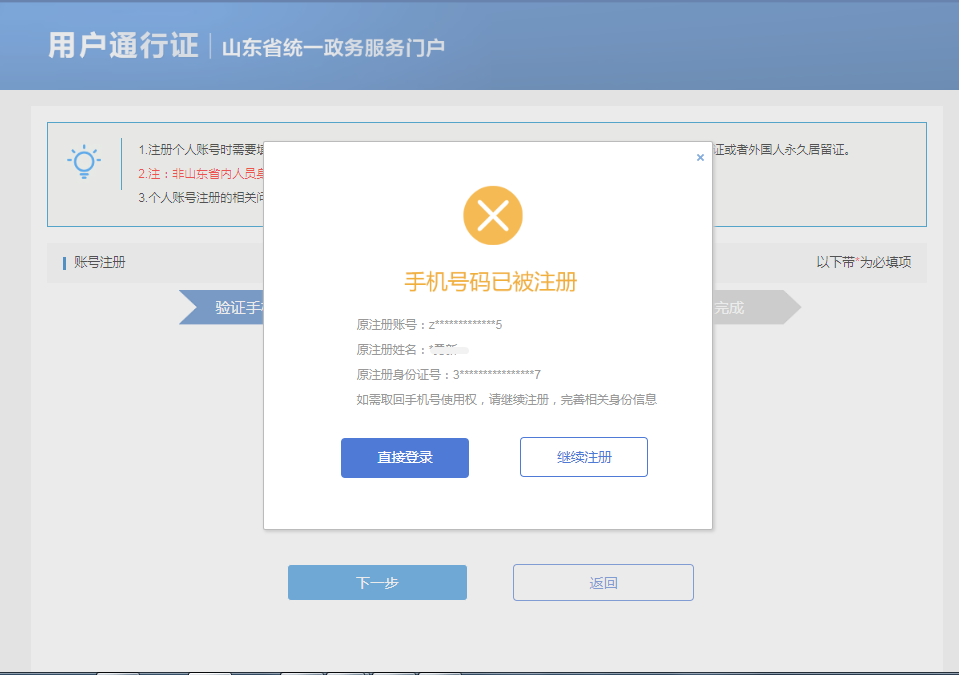The width and height of the screenshot is (959, 675).
Task: Click the 直接登录 button
Action: click(x=404, y=457)
